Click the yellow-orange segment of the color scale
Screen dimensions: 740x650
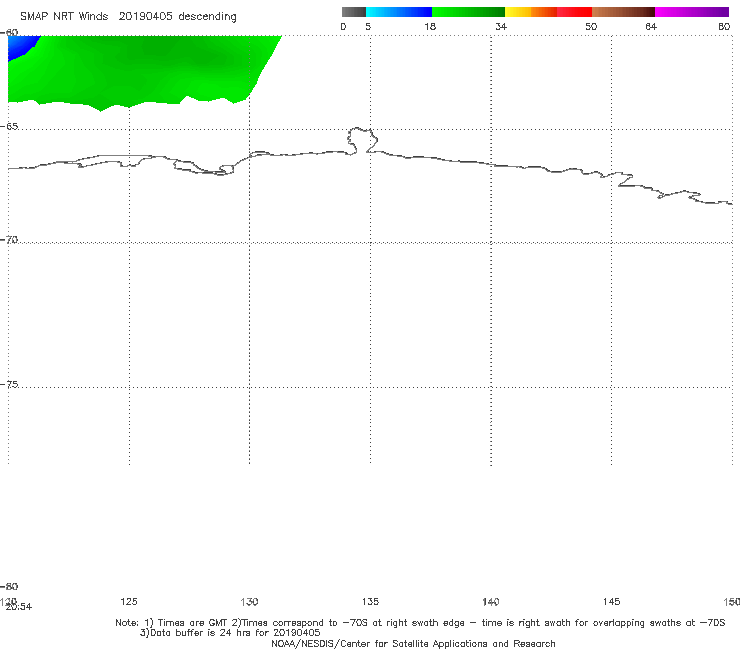tap(531, 12)
